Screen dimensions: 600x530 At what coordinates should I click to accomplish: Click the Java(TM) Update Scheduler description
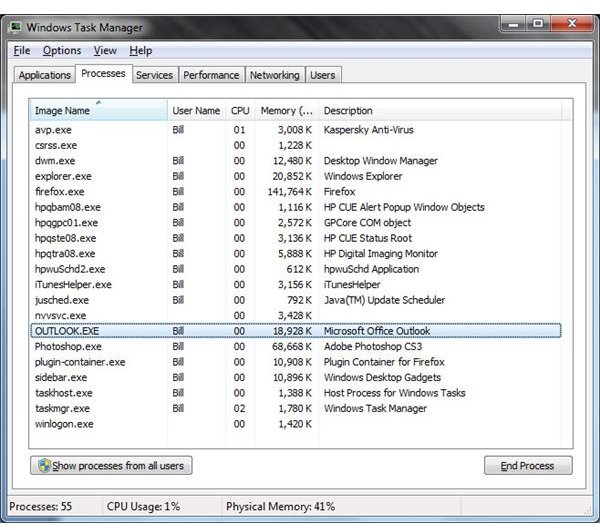[x=384, y=300]
